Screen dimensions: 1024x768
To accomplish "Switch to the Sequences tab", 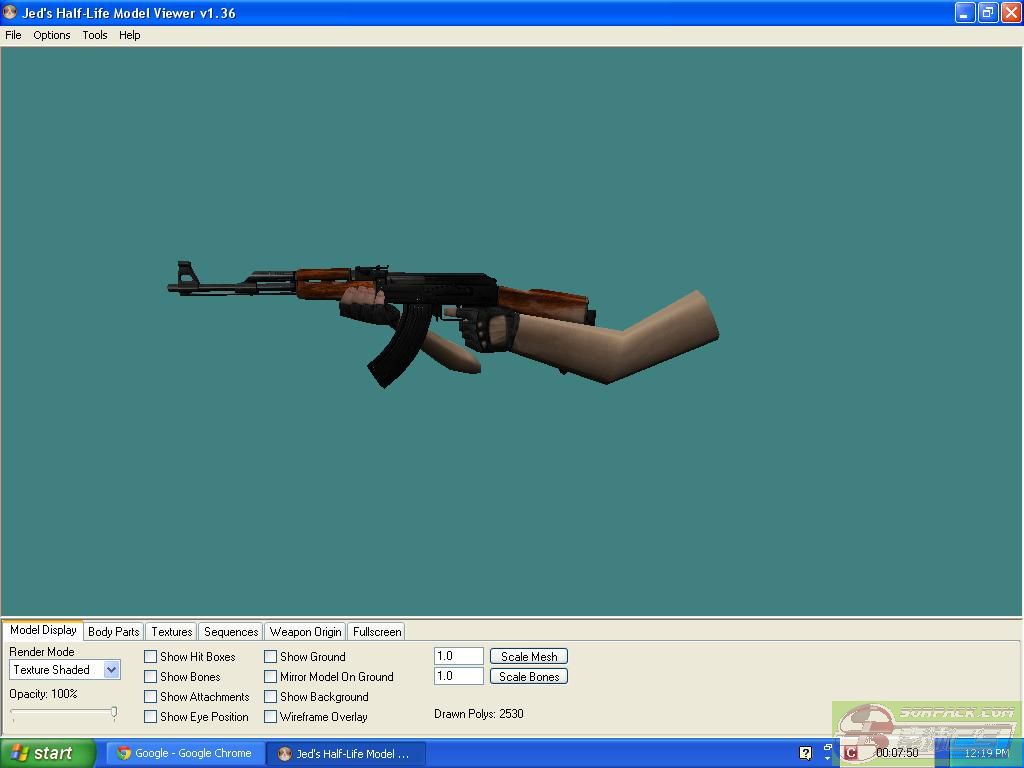I will click(231, 632).
